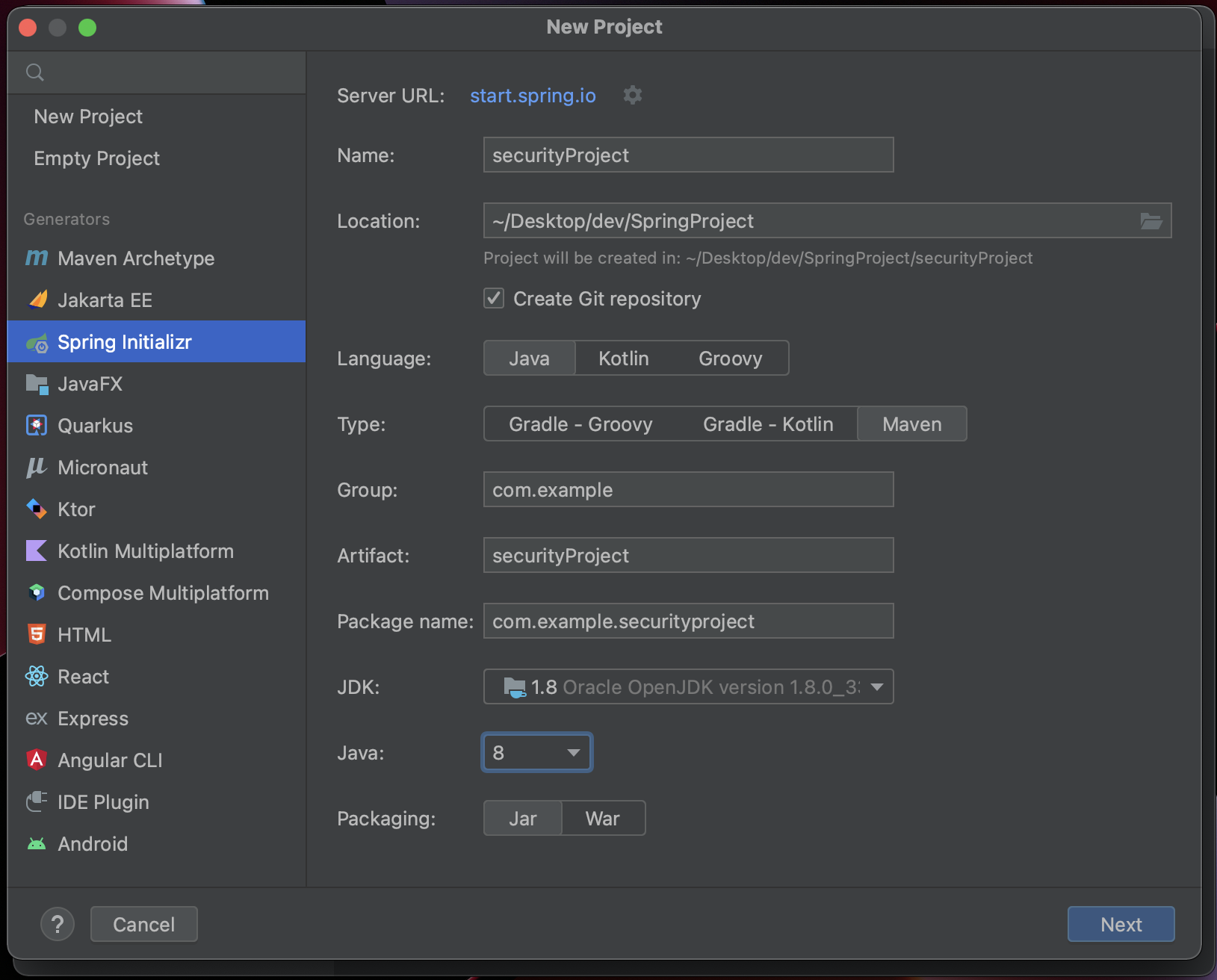Select IDE Plugin label in list
The width and height of the screenshot is (1217, 980).
tap(104, 802)
